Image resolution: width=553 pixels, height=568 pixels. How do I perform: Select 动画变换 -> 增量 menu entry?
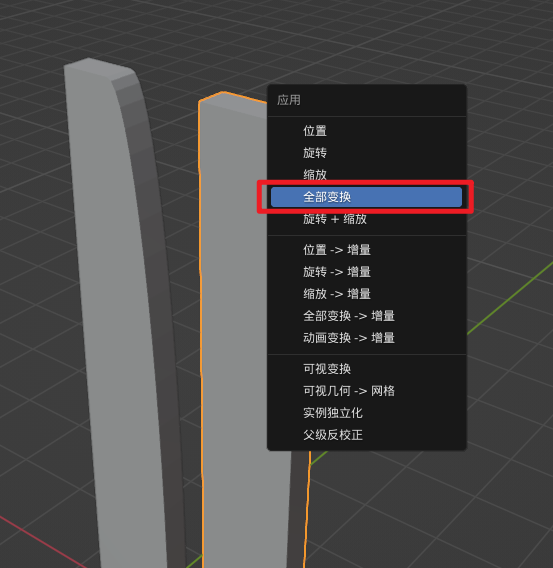(x=366, y=338)
